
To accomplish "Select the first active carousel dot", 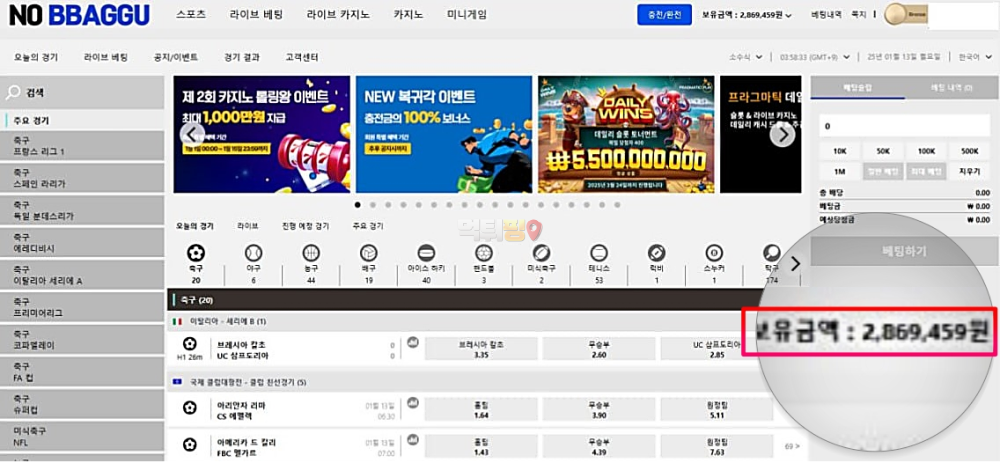I will 357,205.
